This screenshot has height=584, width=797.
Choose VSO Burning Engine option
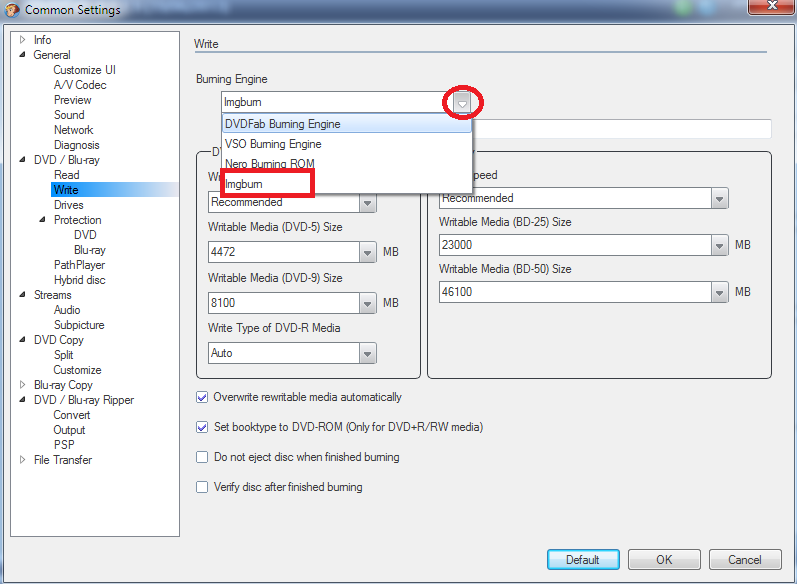click(347, 144)
